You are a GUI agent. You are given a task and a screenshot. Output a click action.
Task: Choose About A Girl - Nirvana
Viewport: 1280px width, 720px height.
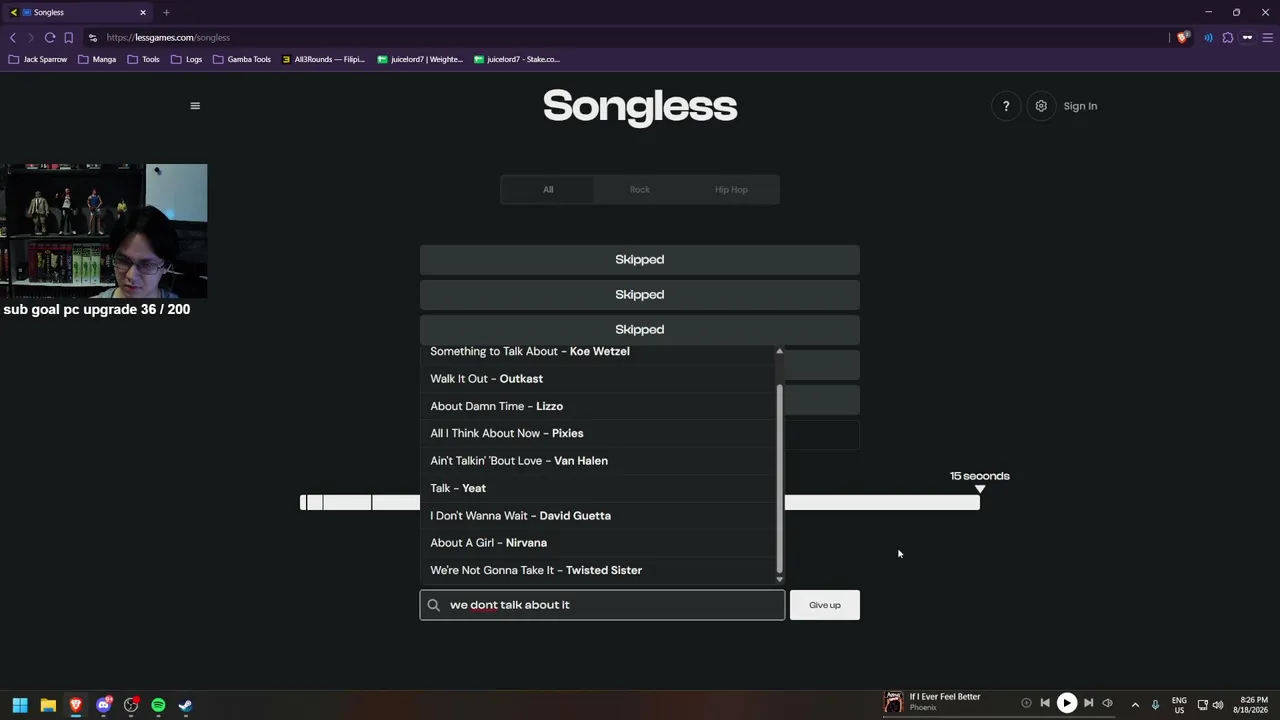tap(597, 543)
